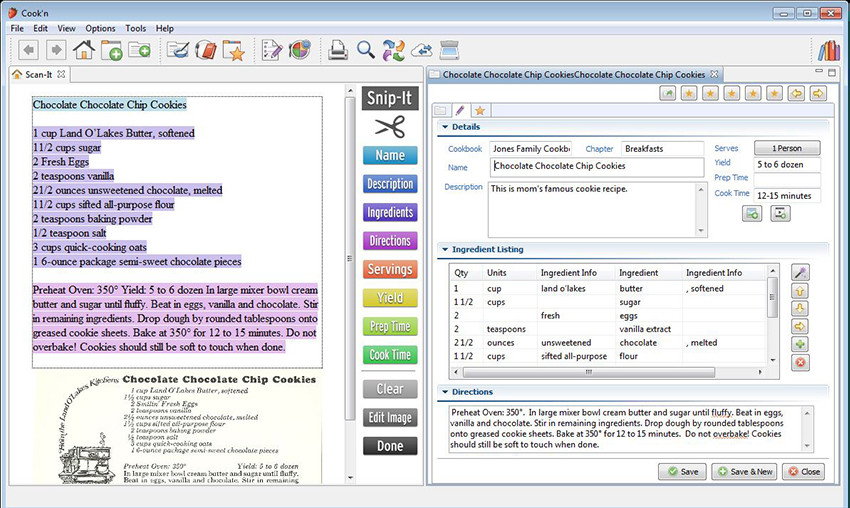Switch to the star tab beside pencil
This screenshot has height=508, width=850.
coord(480,111)
